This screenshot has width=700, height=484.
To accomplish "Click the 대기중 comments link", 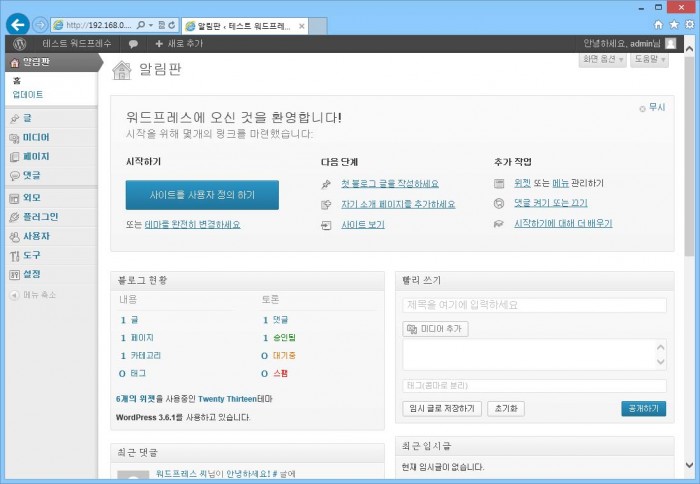I will 284,356.
